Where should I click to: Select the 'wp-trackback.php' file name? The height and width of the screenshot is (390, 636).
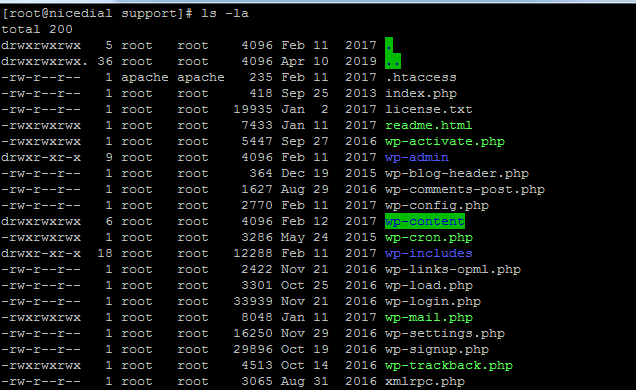click(449, 366)
